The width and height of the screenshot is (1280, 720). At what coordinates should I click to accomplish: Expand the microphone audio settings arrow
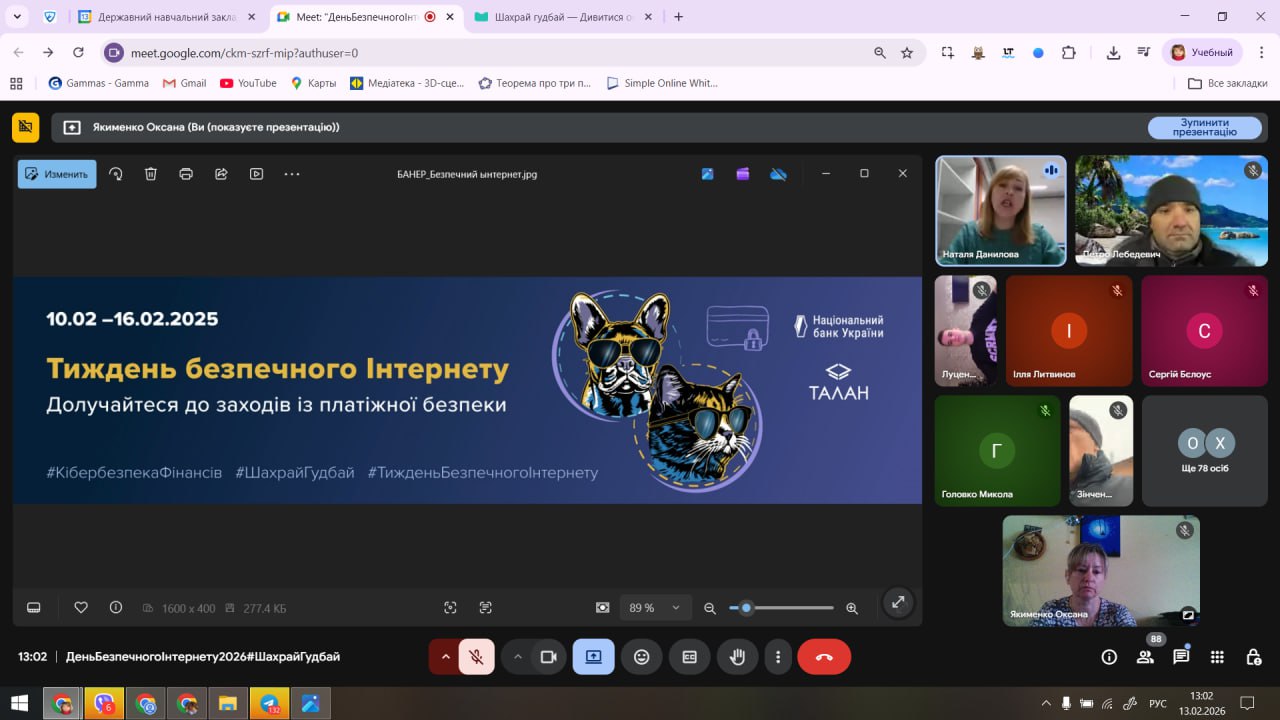tap(445, 657)
